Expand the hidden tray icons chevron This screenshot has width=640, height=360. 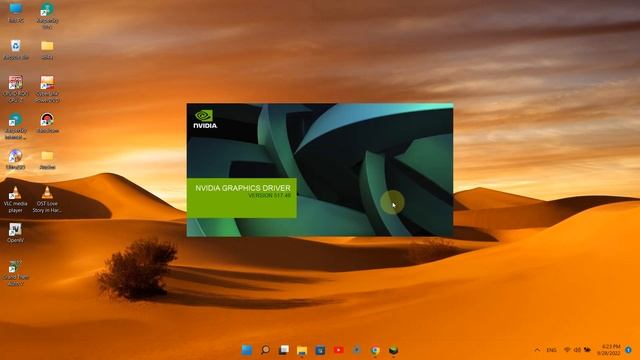[537, 350]
